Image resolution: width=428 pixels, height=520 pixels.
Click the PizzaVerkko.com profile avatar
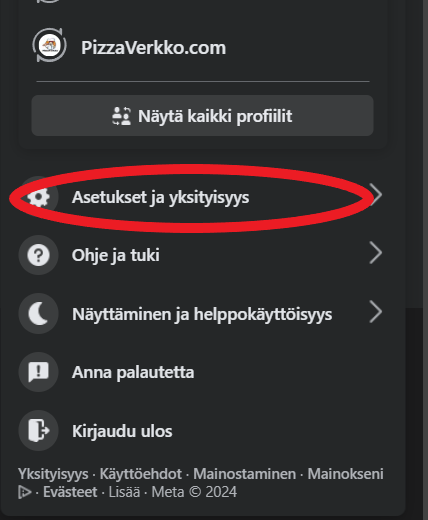click(49, 45)
